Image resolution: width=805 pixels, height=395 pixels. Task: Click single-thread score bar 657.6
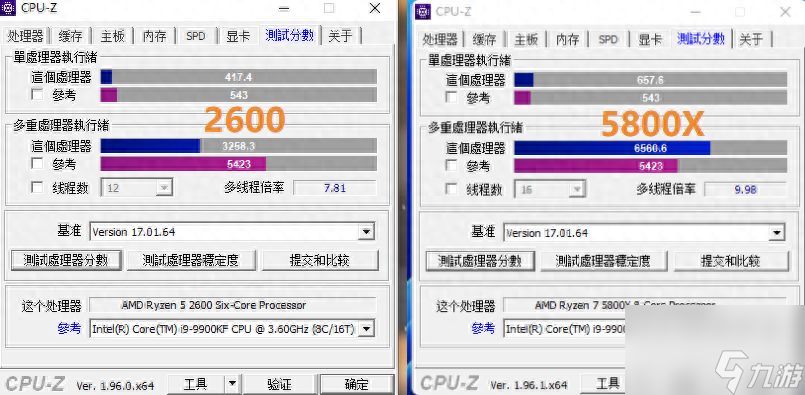click(x=650, y=80)
